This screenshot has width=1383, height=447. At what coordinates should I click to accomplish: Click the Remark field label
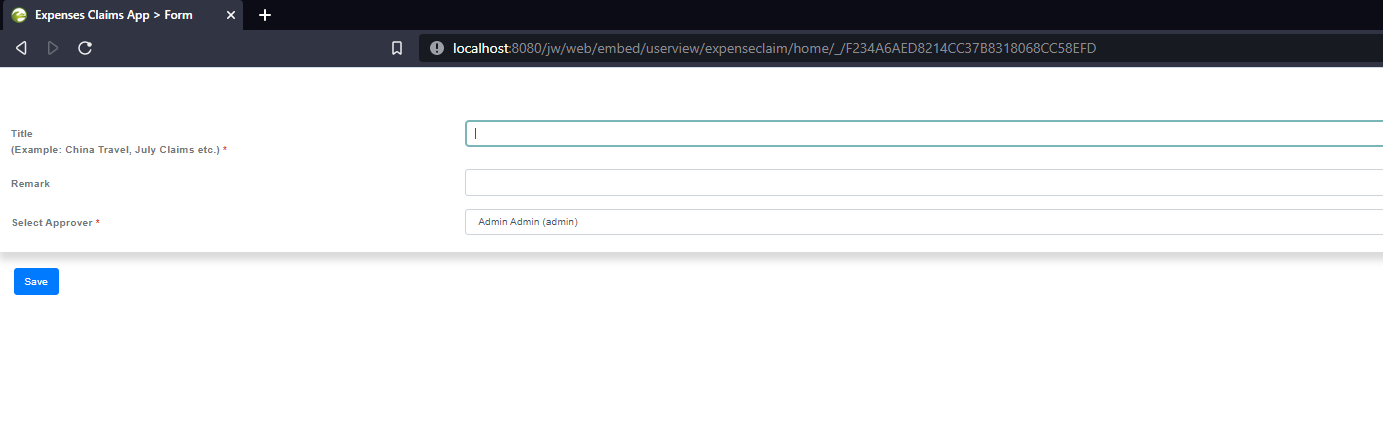tap(30, 184)
